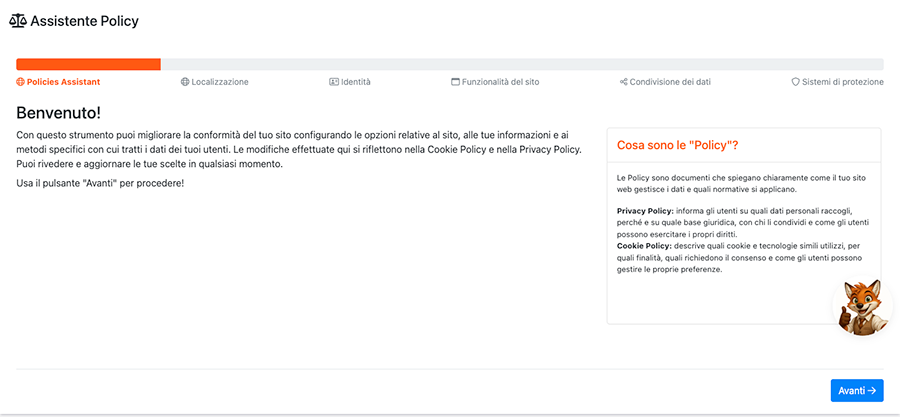Click the share icon beside Condivisione dei dati
The image size is (900, 417).
623,82
